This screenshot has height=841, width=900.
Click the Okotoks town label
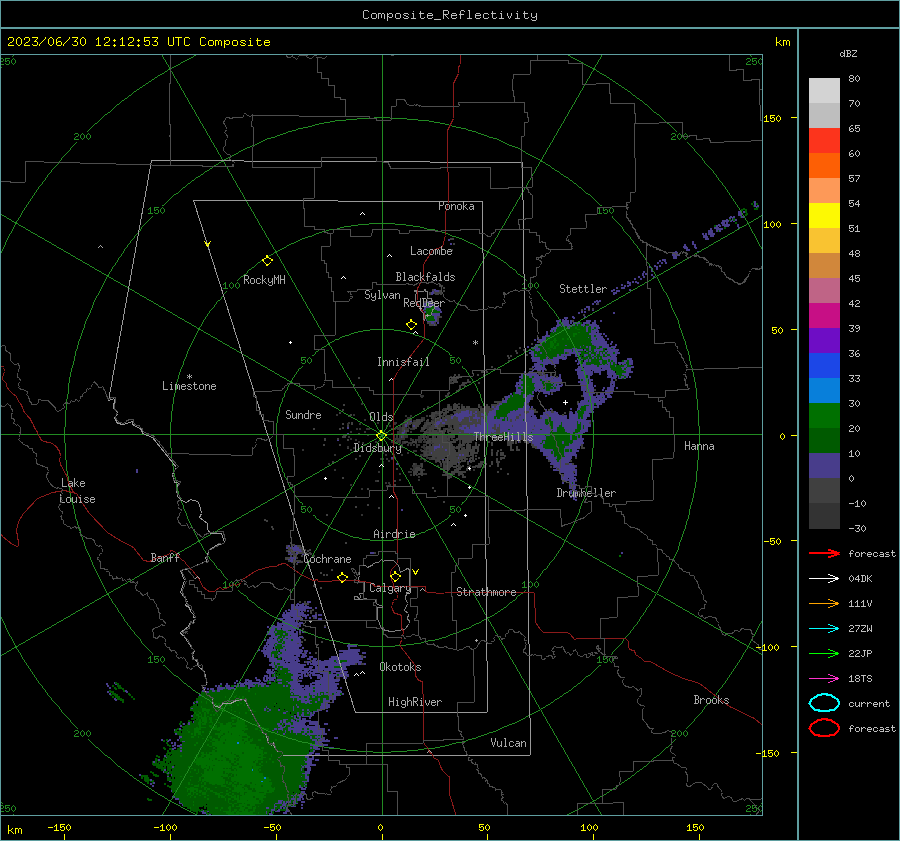click(x=400, y=667)
